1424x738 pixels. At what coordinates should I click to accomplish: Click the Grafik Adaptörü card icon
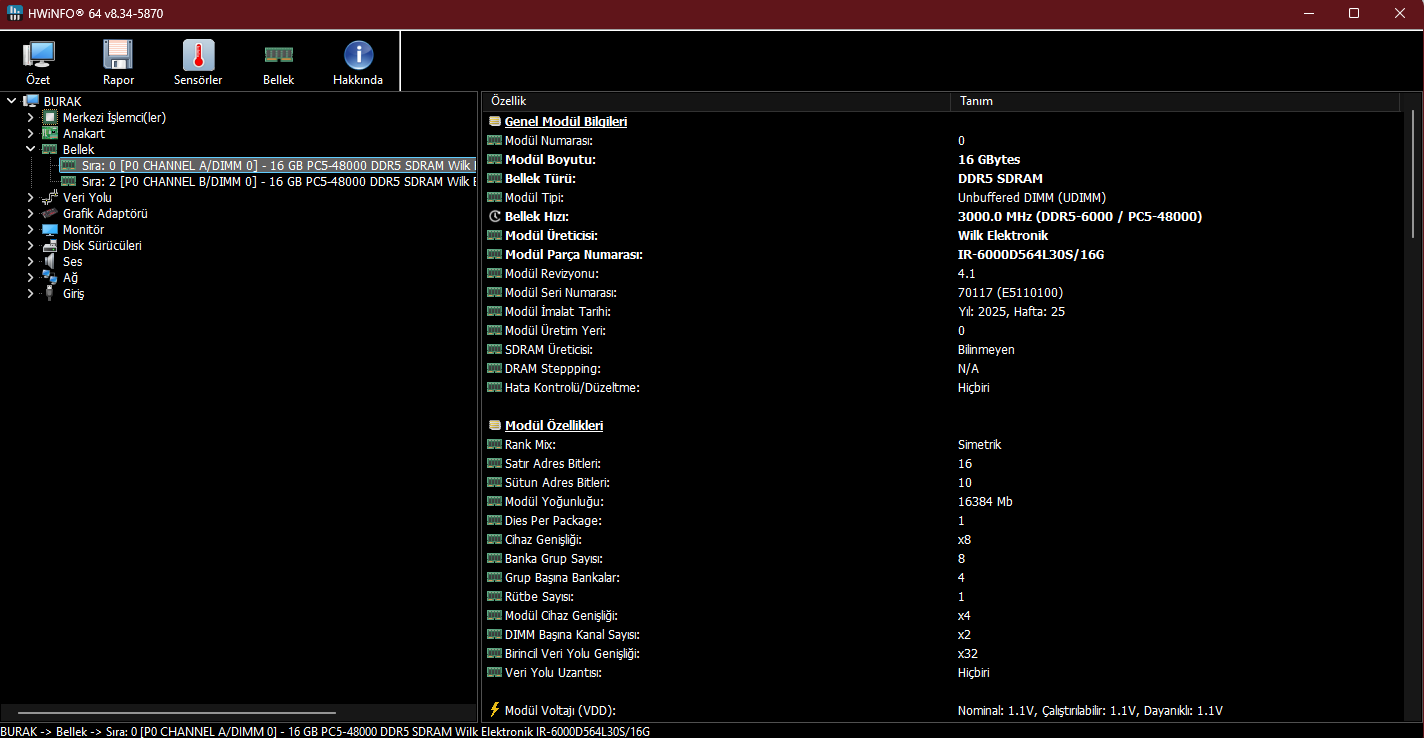50,213
